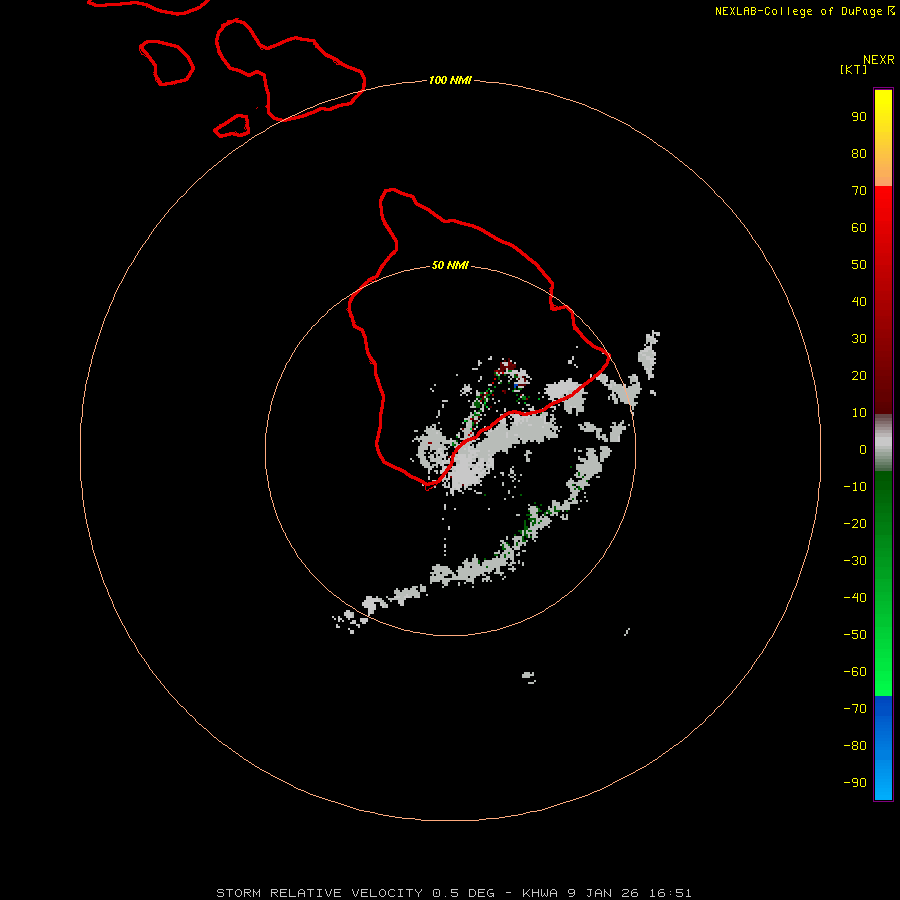Screen dimensions: 900x900
Task: Click the NEXLAB-College of DuPage credit text
Action: tap(798, 11)
